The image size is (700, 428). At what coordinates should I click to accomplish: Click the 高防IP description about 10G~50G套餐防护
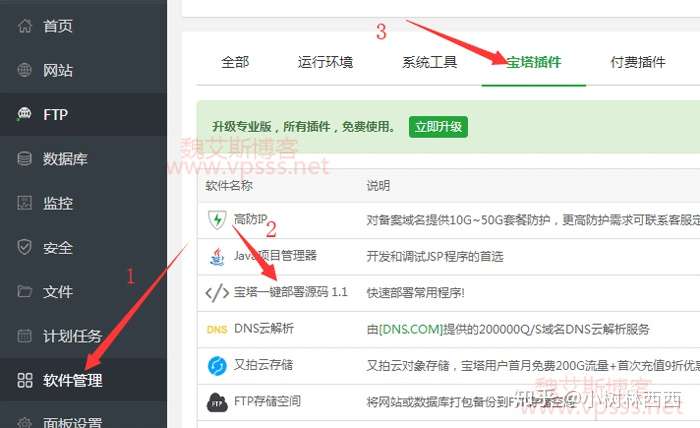pyautogui.click(x=533, y=220)
